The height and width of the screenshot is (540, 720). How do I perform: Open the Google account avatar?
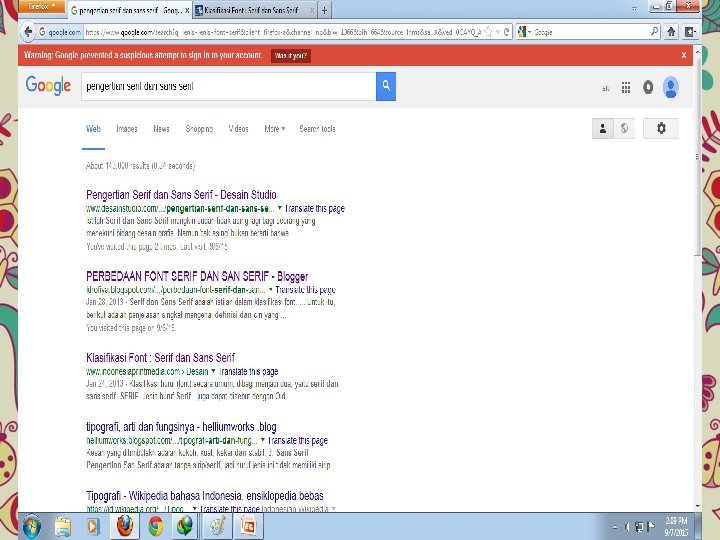pos(670,87)
